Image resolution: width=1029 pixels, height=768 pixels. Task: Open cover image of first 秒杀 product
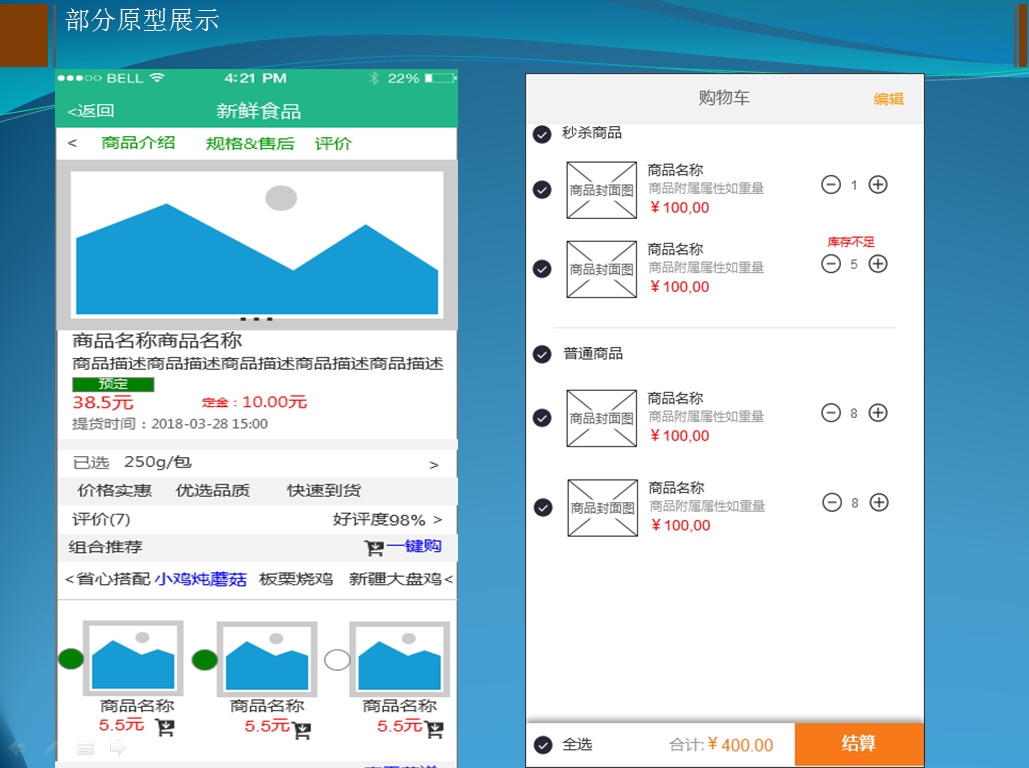[x=602, y=190]
